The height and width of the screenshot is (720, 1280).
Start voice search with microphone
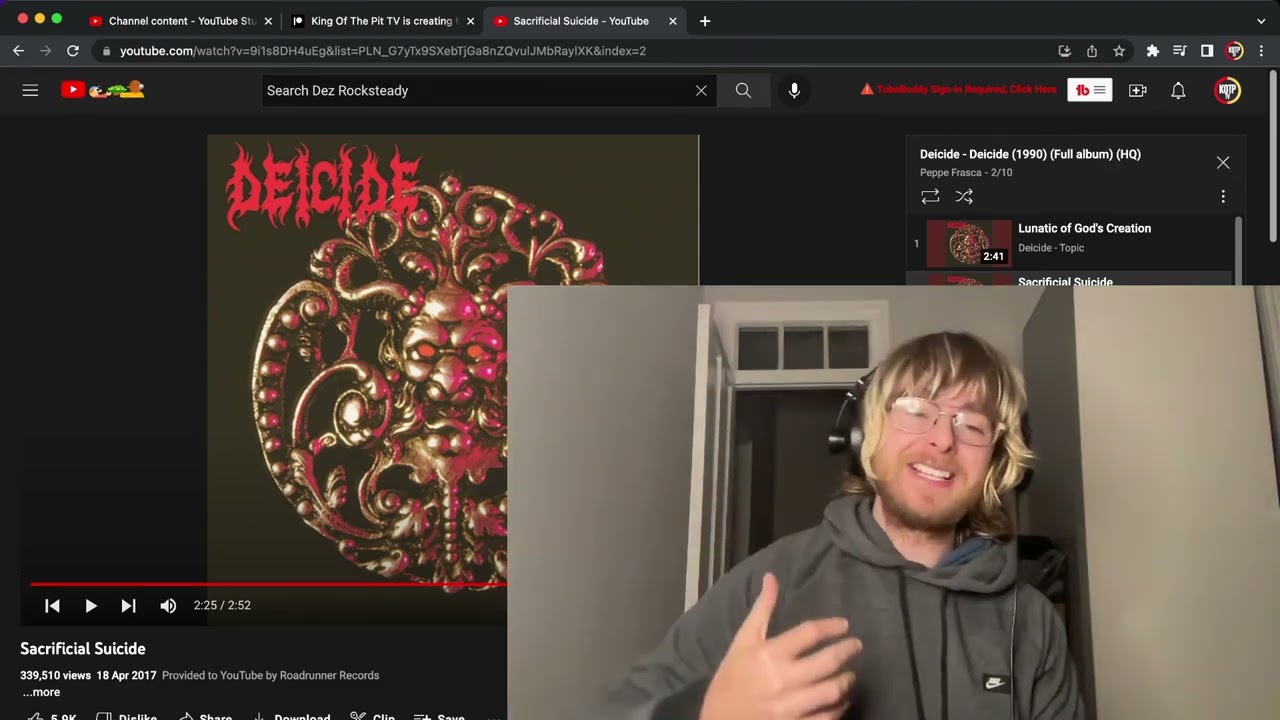pyautogui.click(x=794, y=90)
